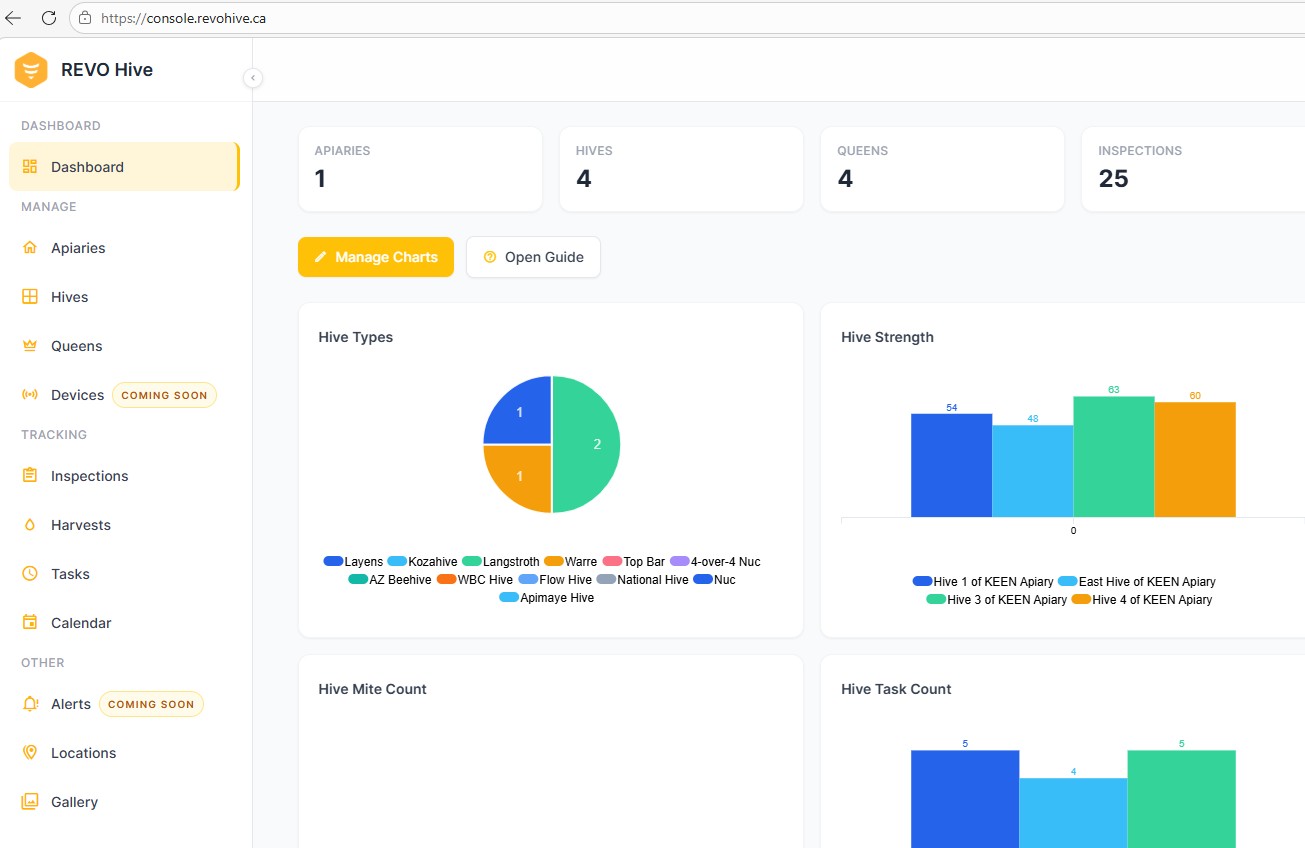Open Inspections via its clipboard icon
Image resolution: width=1305 pixels, height=848 pixels.
tap(30, 476)
